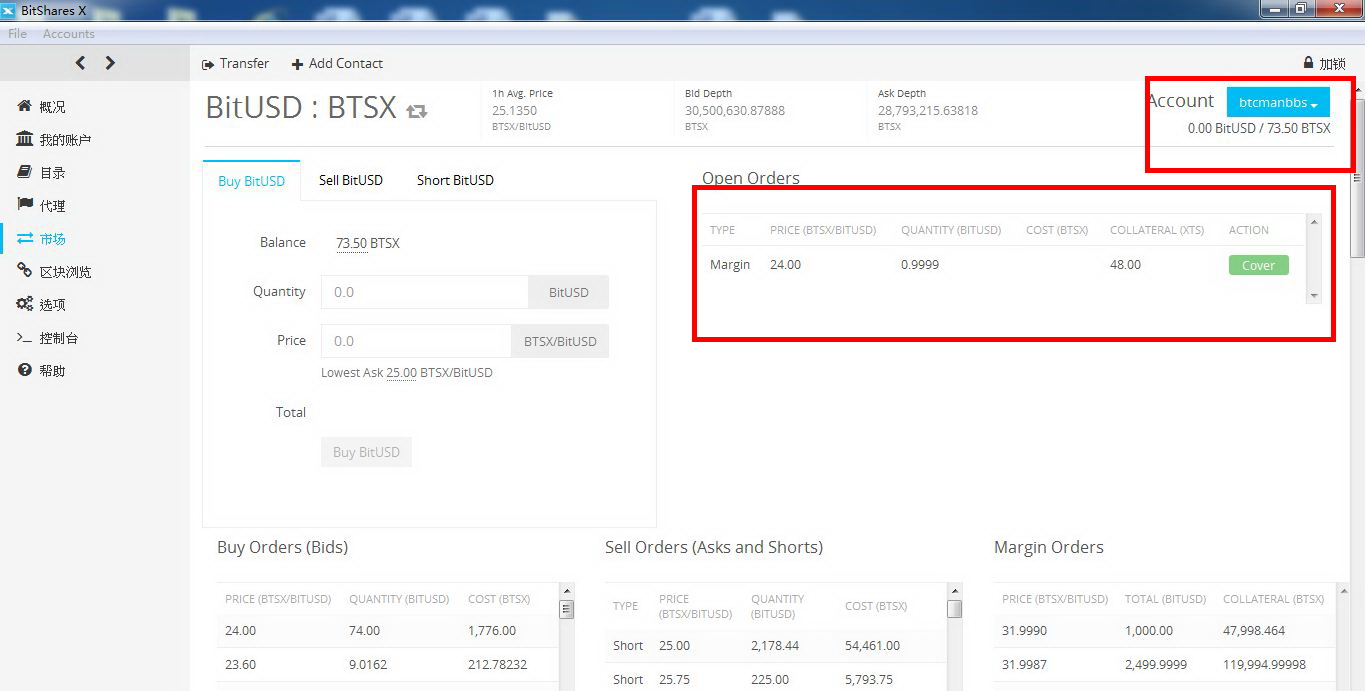The image size is (1365, 691).
Task: Click the lock icon beside 加锁
Action: 1308,63
